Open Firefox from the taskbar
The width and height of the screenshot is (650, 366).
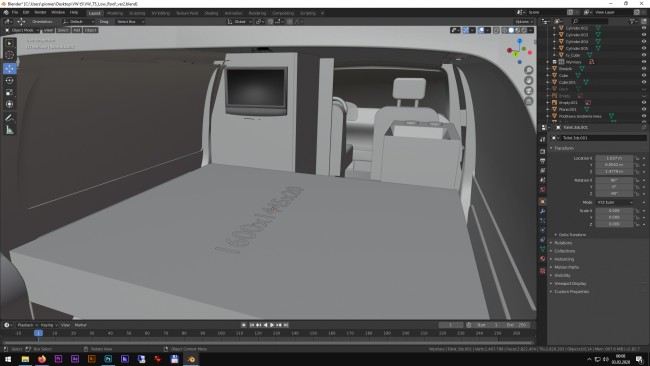coord(41,359)
